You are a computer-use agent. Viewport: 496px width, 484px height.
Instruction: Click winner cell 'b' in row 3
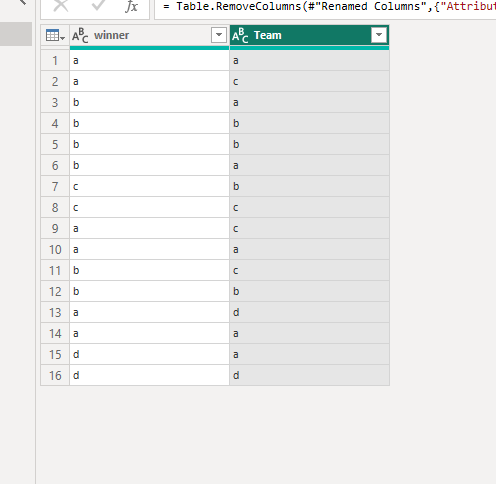[149, 103]
